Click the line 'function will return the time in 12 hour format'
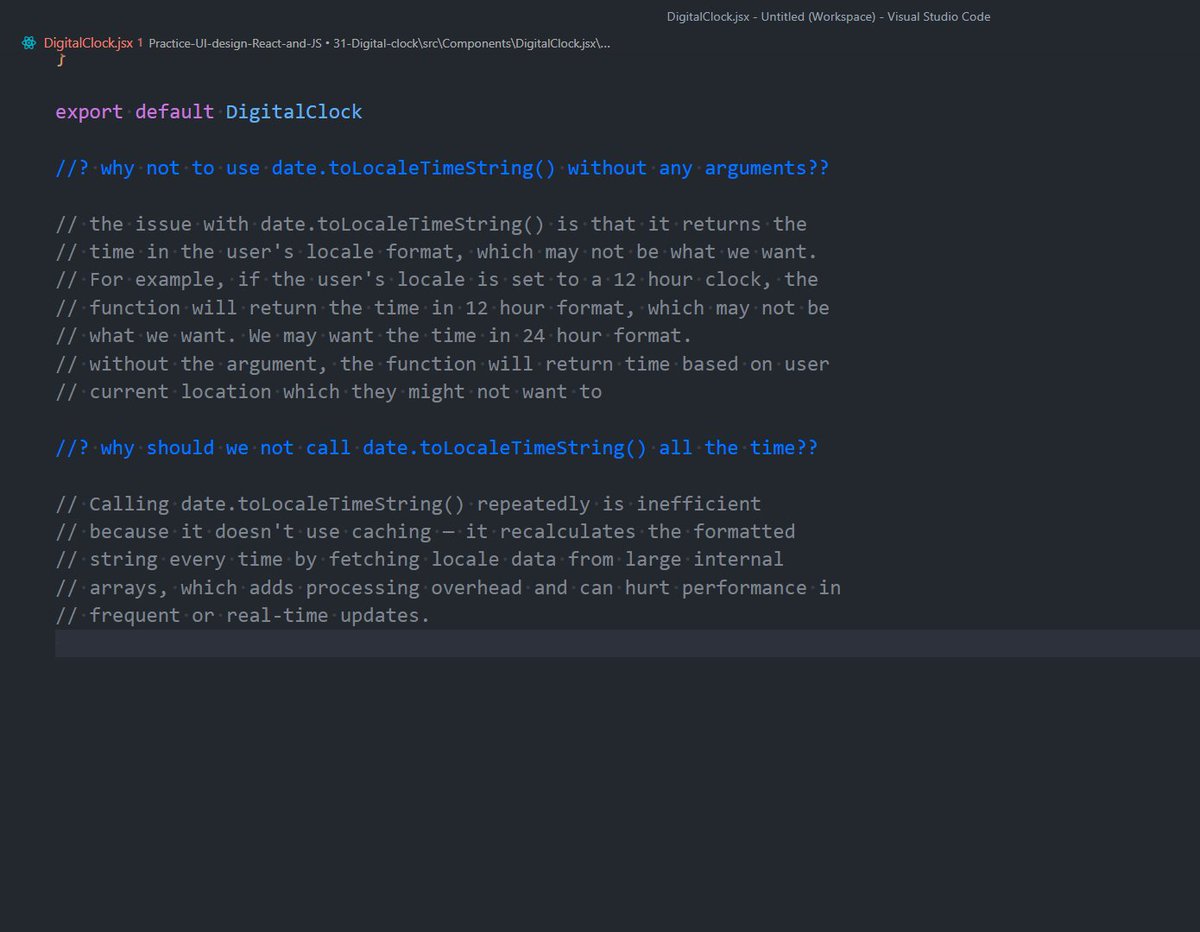The image size is (1200, 932). click(442, 308)
